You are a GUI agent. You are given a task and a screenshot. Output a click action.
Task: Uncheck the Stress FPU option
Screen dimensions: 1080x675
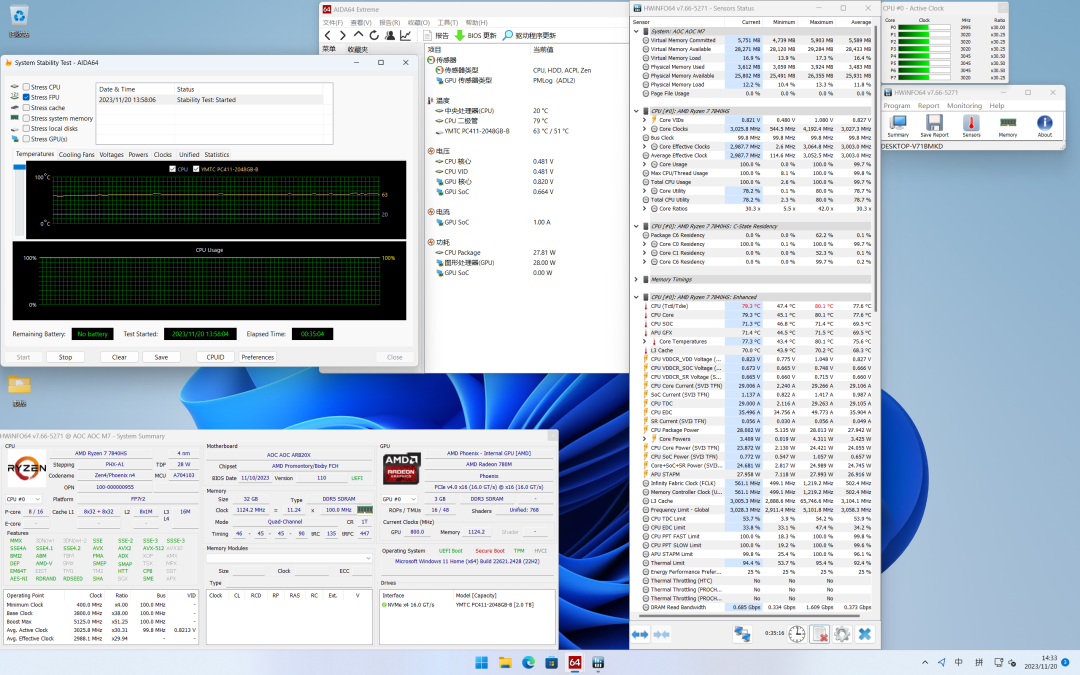point(26,97)
